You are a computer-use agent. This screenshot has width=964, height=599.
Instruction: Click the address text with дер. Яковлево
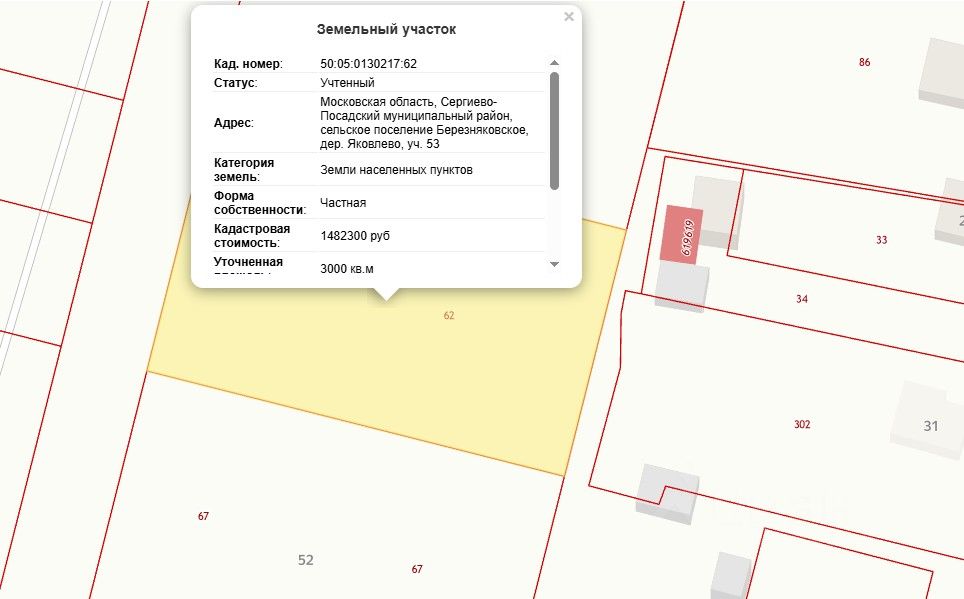click(x=424, y=122)
